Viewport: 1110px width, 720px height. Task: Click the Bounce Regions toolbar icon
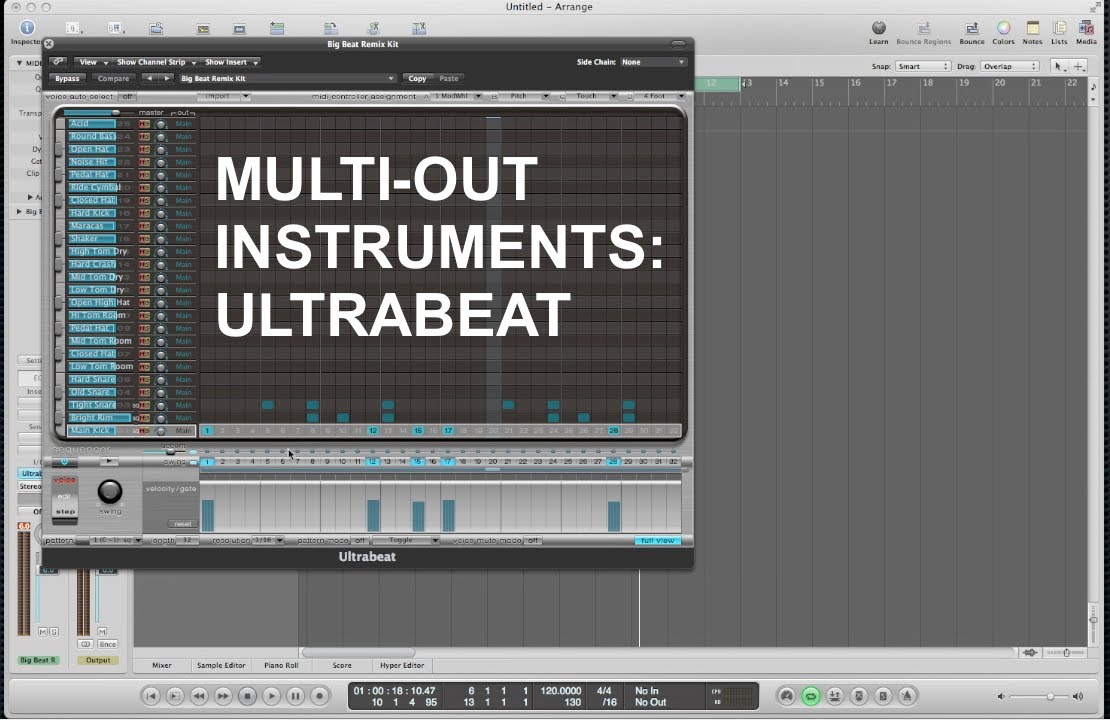pos(923,33)
